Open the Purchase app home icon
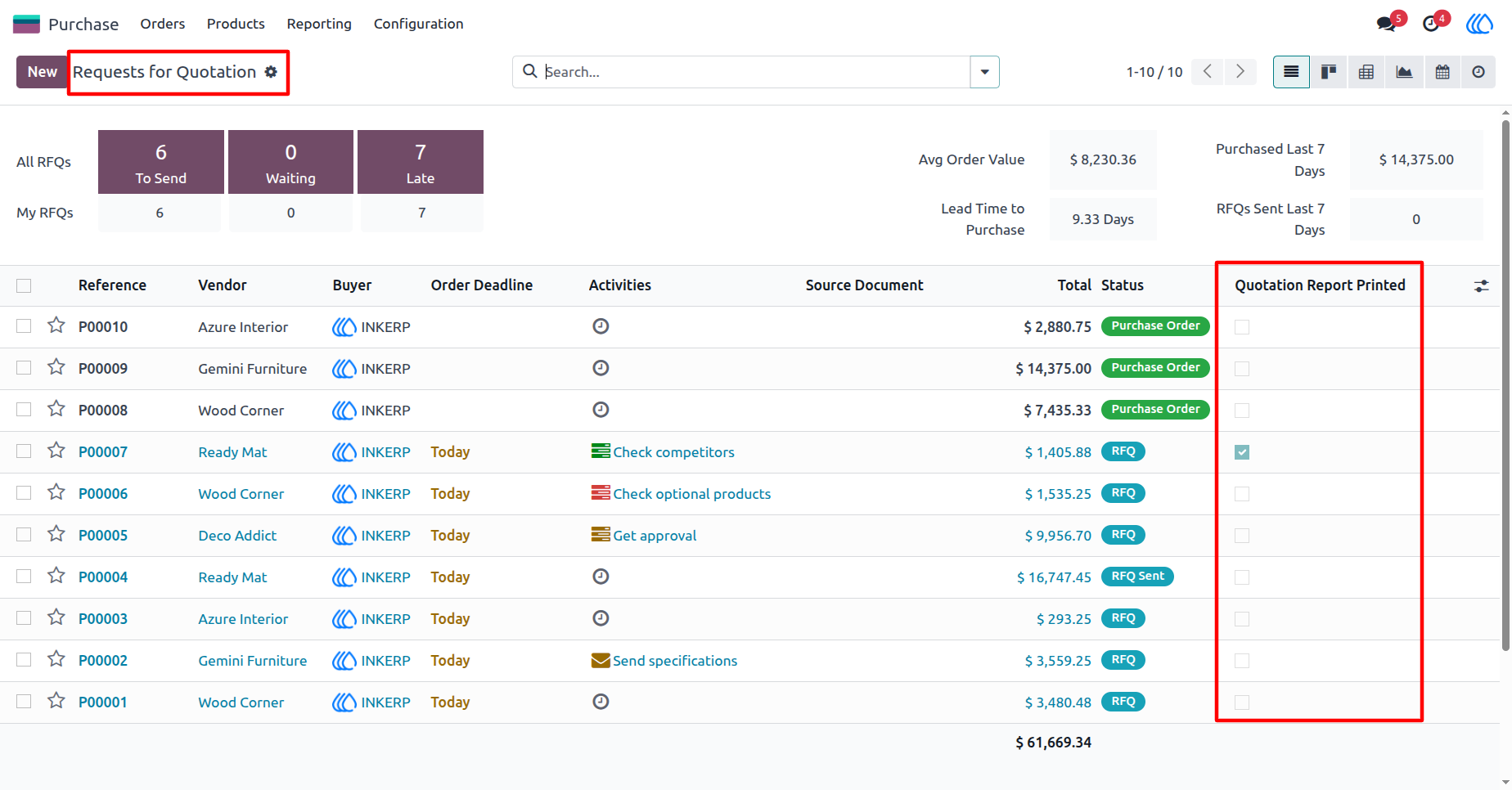Image resolution: width=1512 pixels, height=790 pixels. point(26,24)
